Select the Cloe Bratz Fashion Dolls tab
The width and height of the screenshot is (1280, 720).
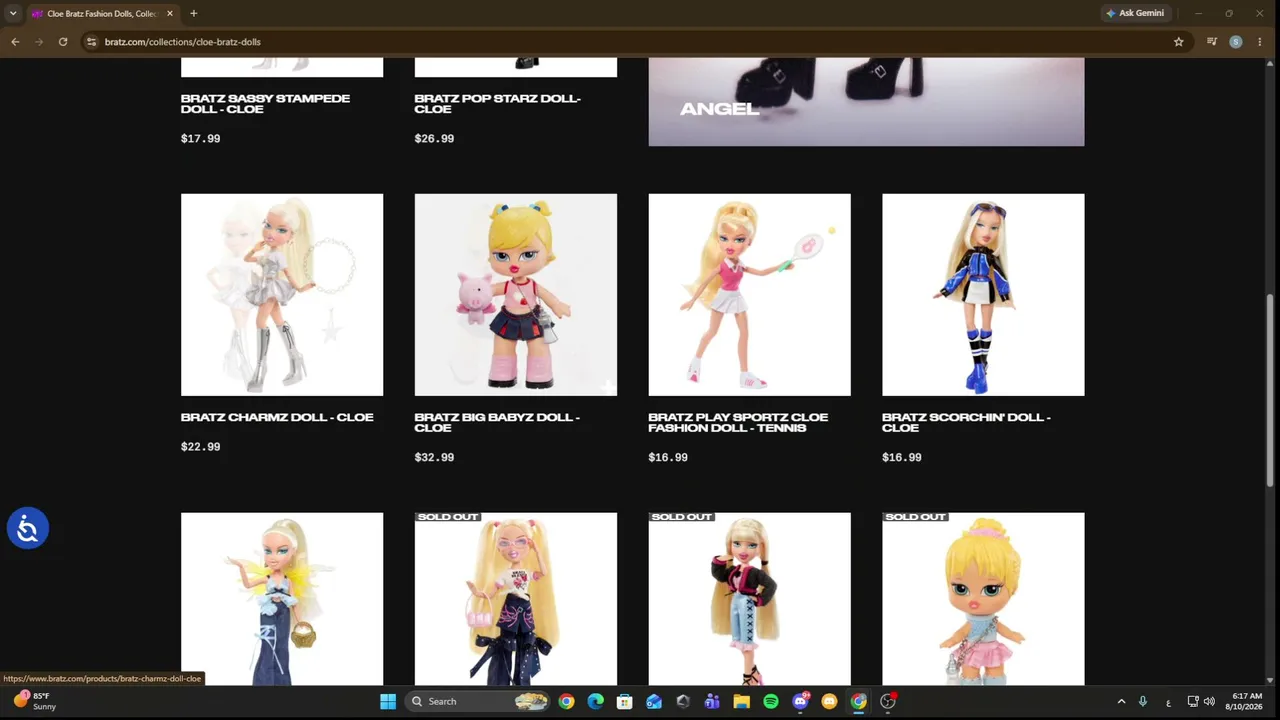102,13
